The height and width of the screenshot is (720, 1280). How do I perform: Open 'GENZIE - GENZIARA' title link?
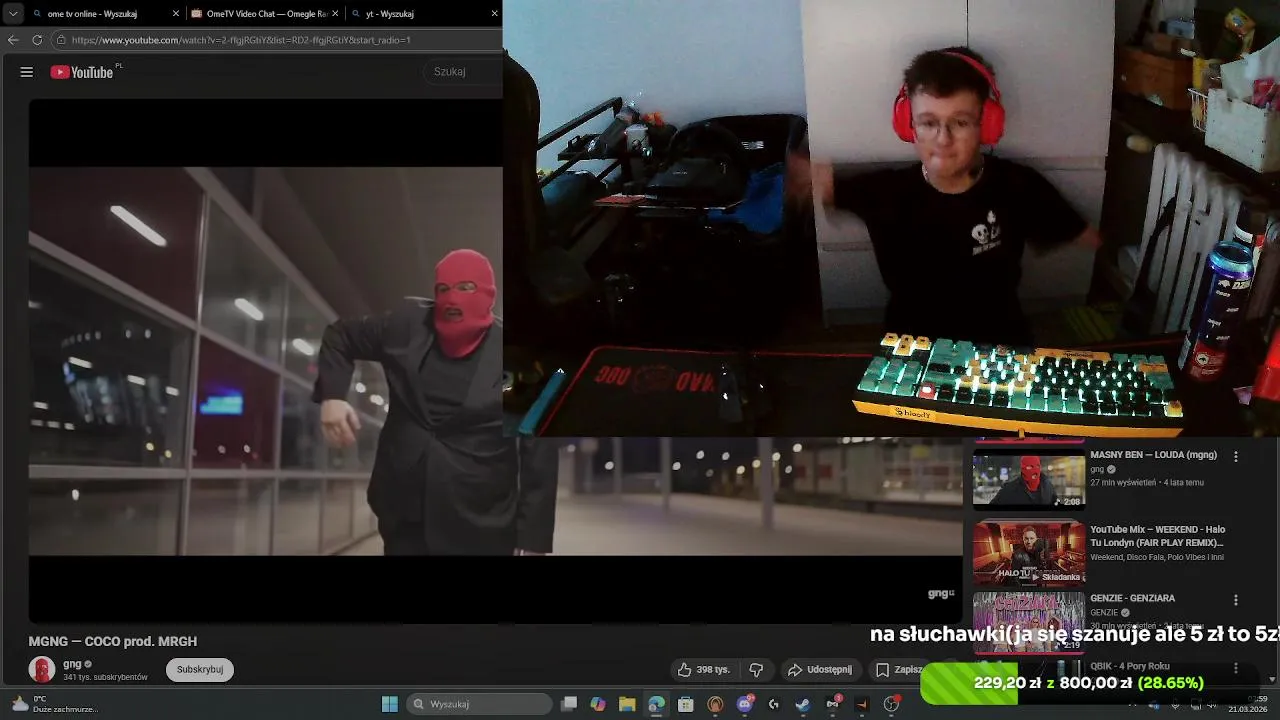coord(1132,598)
